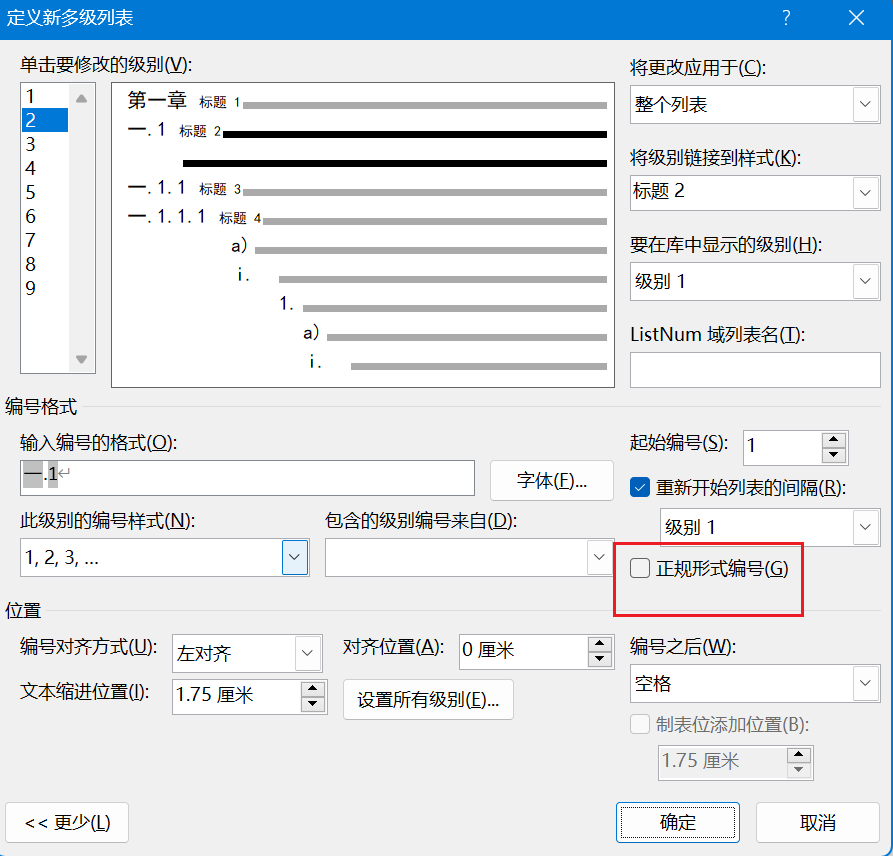Decrease 文本缩进位置 using the down spinner arrow

click(313, 704)
